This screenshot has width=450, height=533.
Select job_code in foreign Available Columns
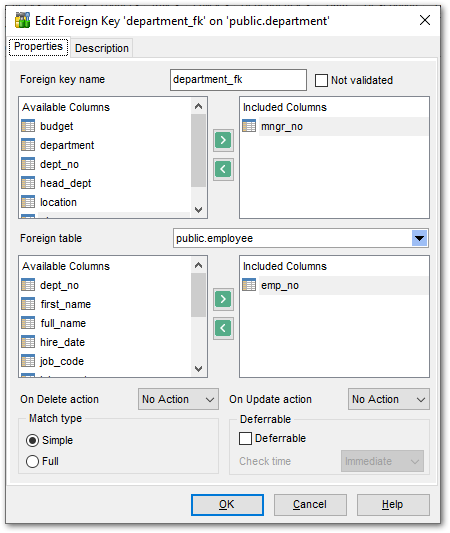click(x=62, y=361)
